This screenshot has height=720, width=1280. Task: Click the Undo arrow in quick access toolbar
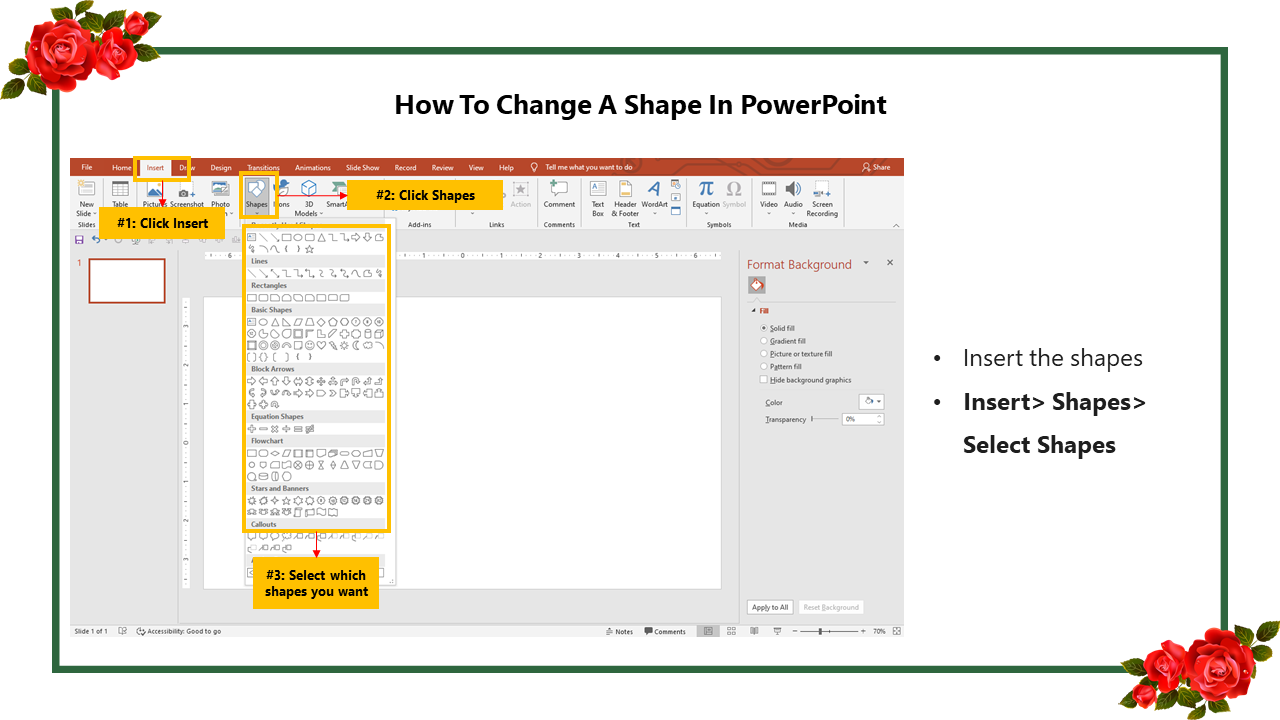tap(96, 240)
